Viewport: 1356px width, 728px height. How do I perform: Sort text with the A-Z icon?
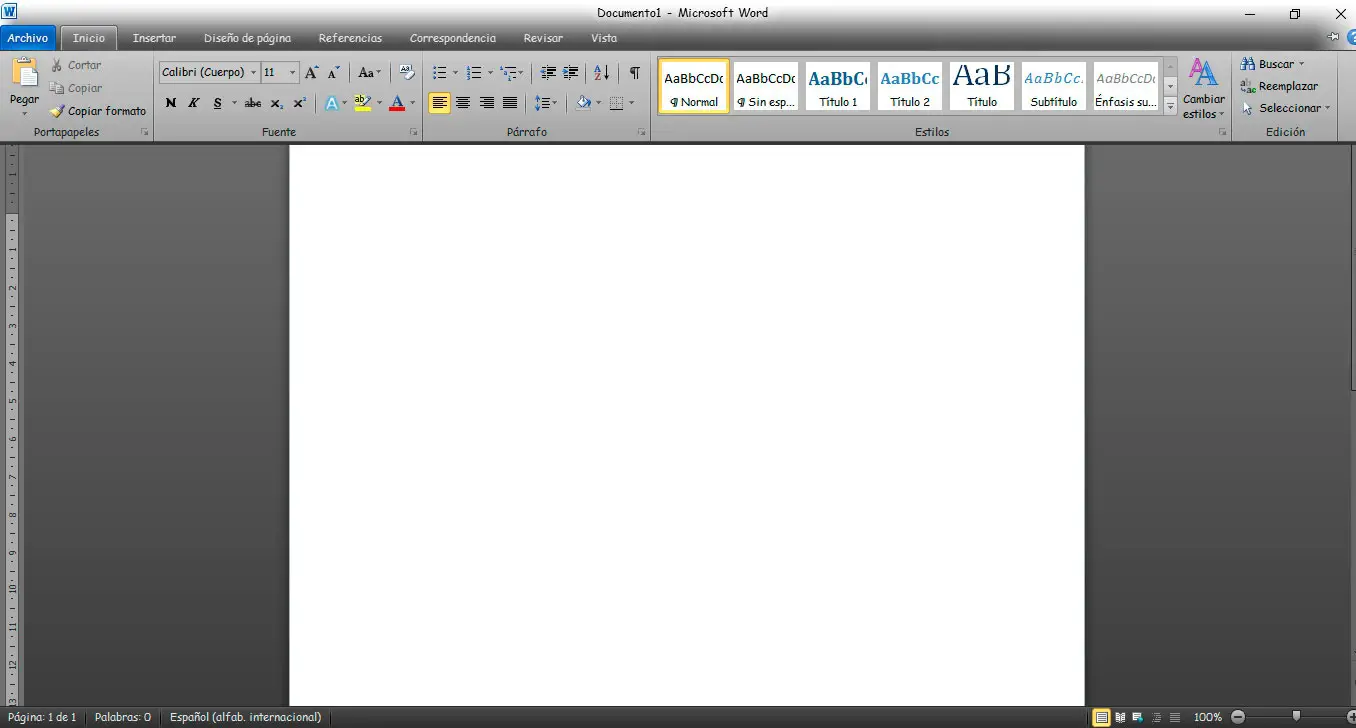coord(601,73)
